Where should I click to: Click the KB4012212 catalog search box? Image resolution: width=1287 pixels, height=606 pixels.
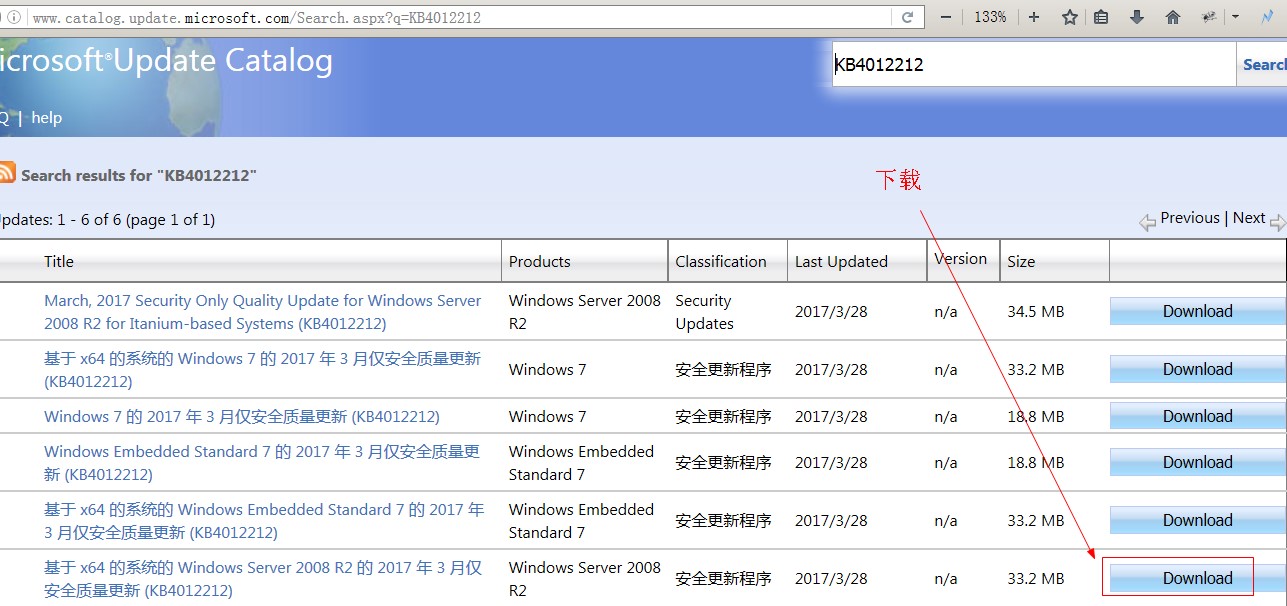(x=1034, y=64)
